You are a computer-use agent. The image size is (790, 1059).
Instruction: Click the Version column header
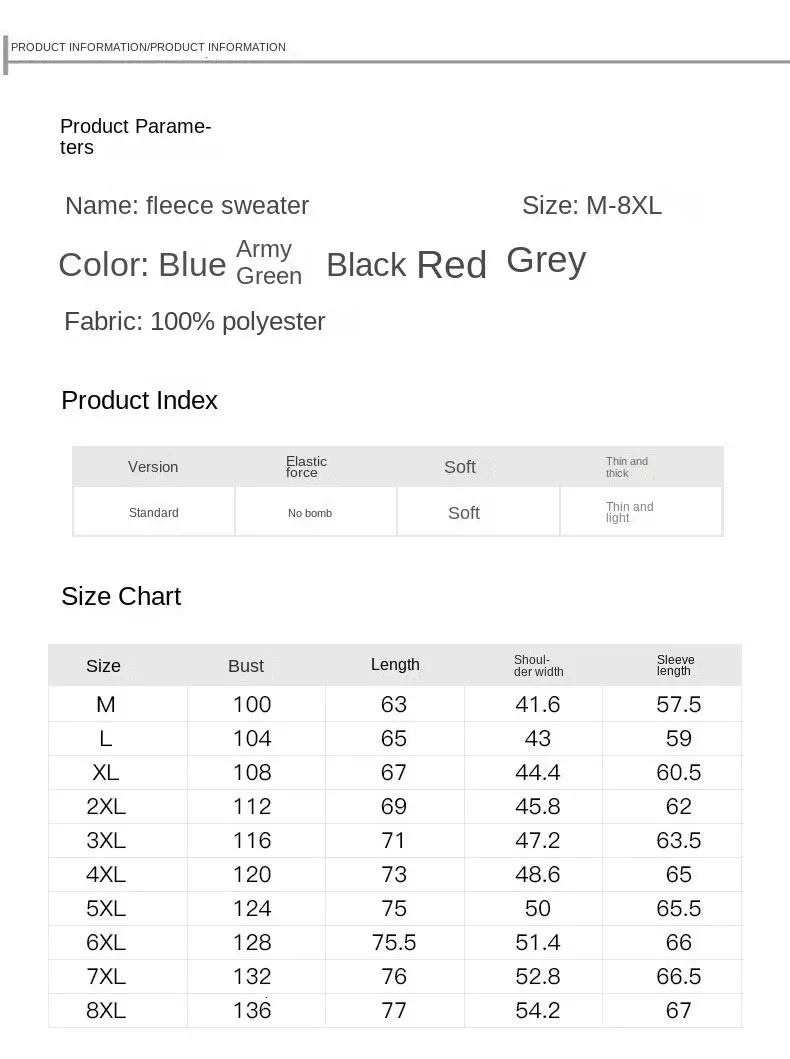(x=153, y=467)
